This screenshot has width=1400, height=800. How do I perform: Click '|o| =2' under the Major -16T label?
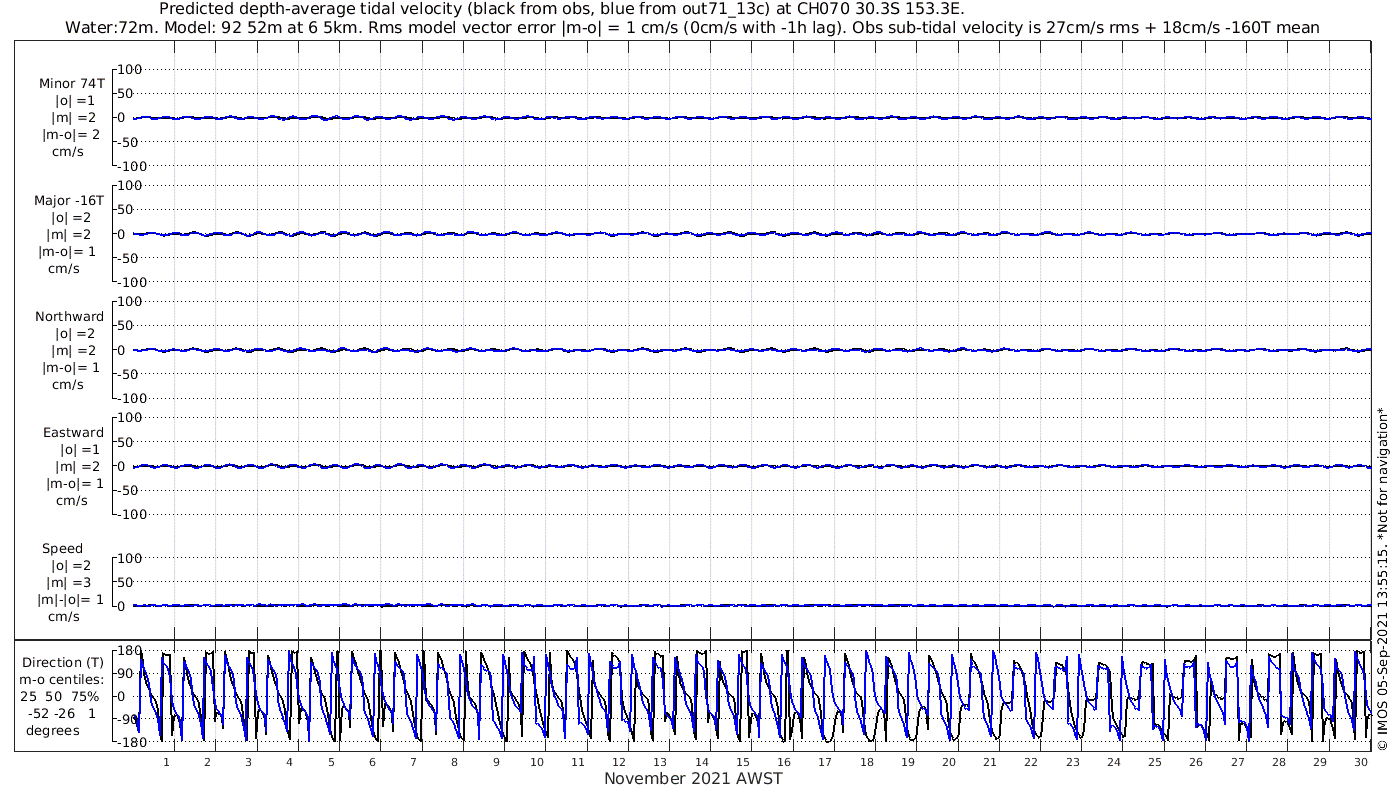(71, 218)
